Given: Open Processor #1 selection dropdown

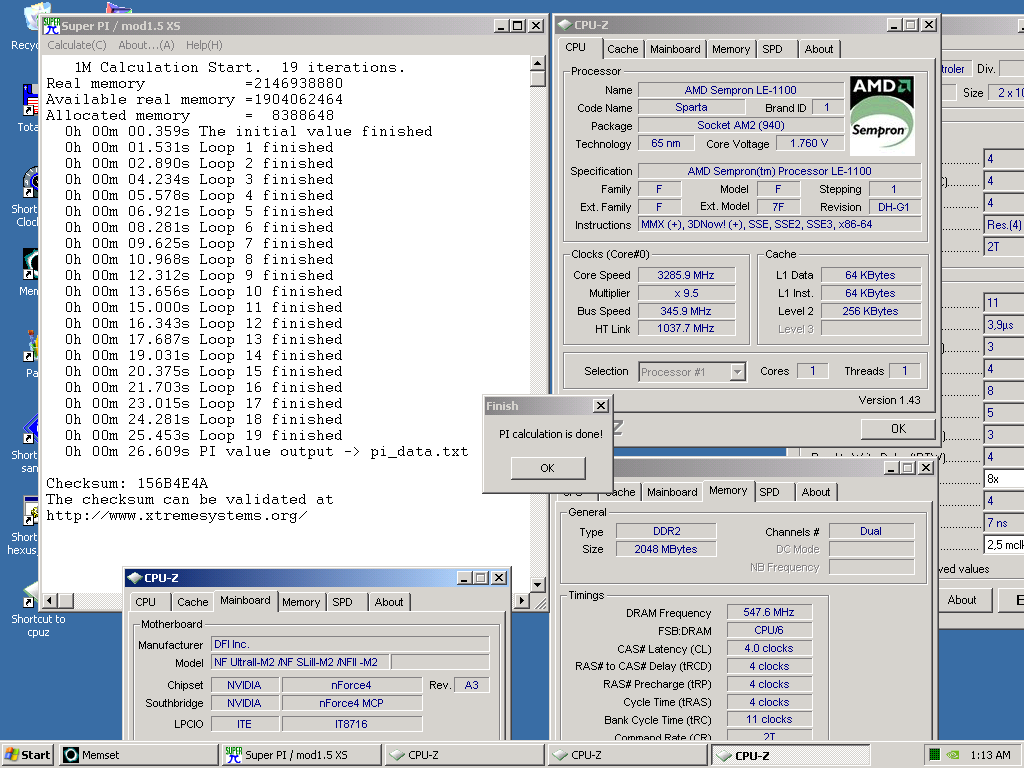Looking at the screenshot, I should [x=737, y=372].
